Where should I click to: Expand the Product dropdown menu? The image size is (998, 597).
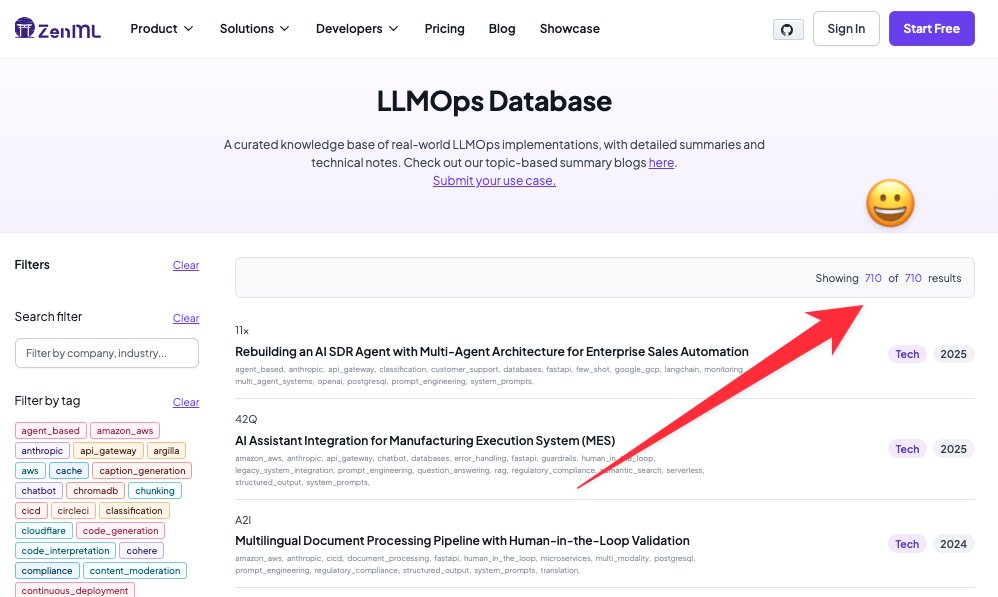pyautogui.click(x=162, y=29)
